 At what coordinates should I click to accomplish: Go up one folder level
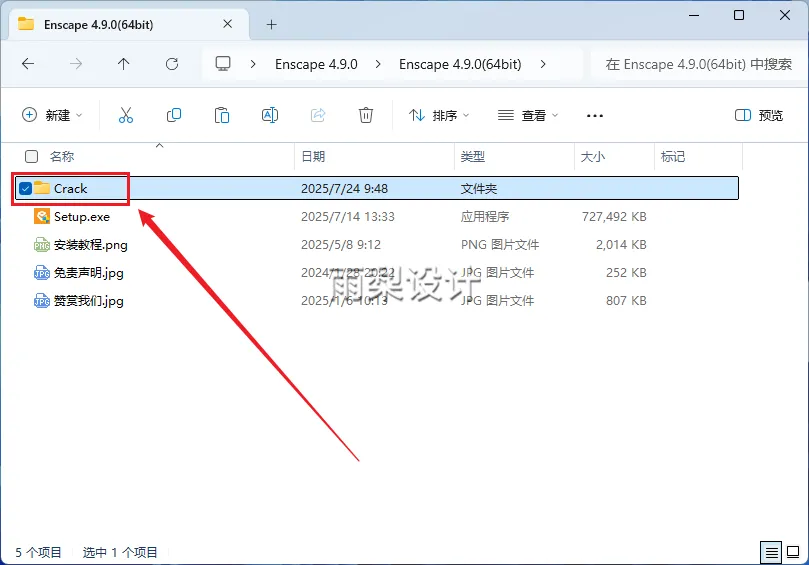tap(123, 64)
